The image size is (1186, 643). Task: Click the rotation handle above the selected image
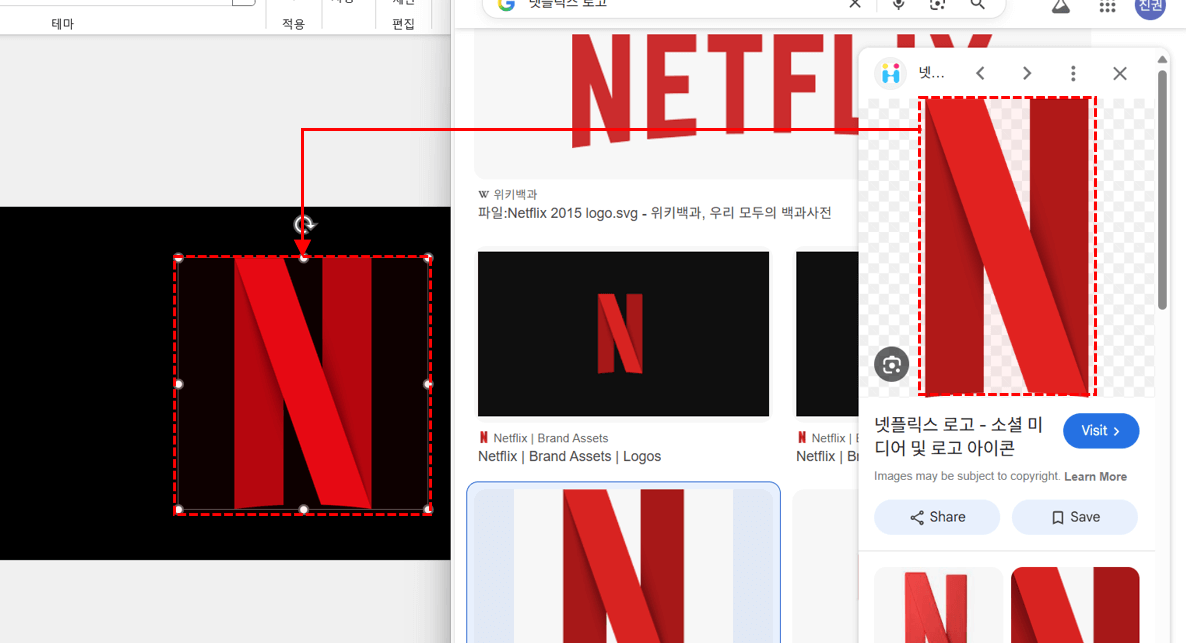[304, 225]
